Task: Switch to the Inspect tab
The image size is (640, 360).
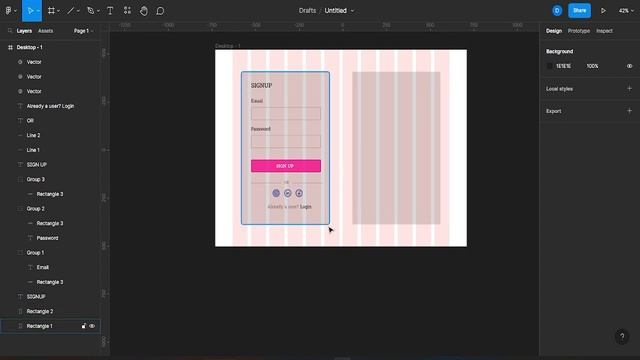Action: [x=604, y=31]
